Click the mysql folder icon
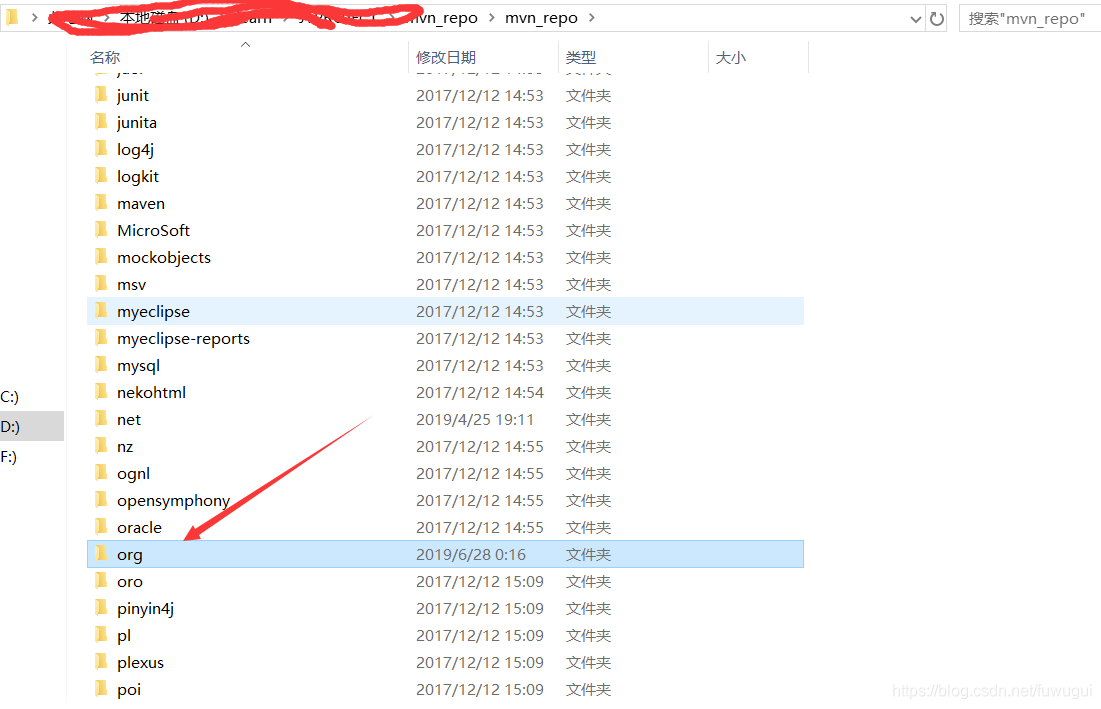Image resolution: width=1101 pixels, height=709 pixels. click(x=101, y=365)
